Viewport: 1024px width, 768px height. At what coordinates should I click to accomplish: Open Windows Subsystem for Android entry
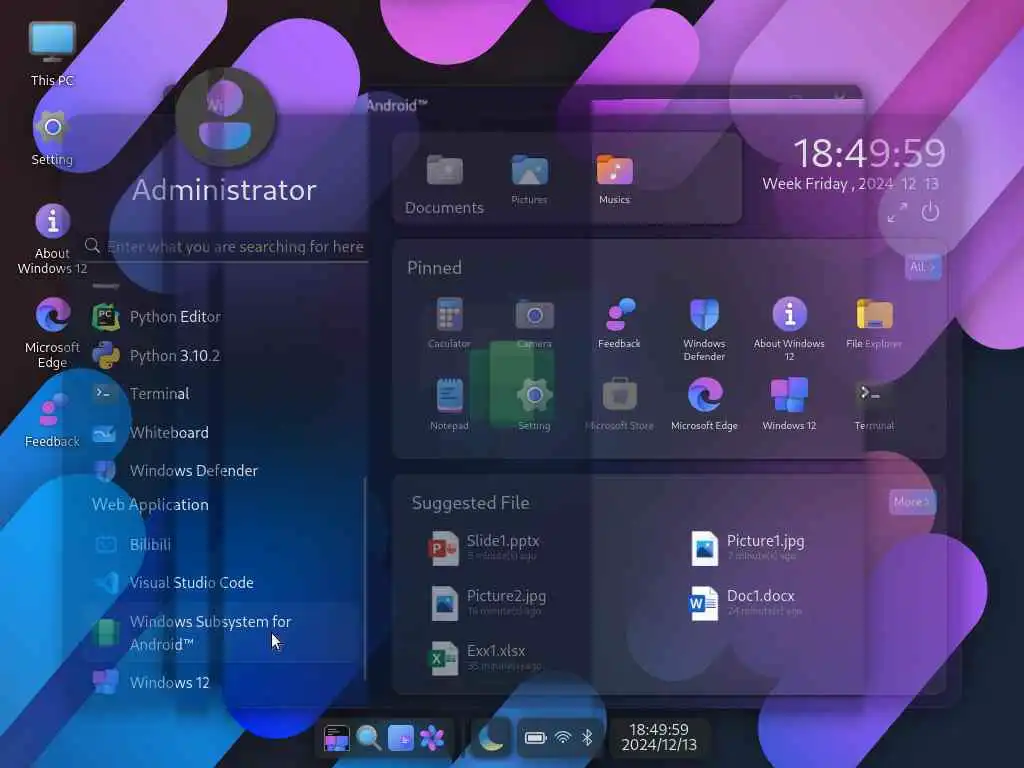click(x=222, y=633)
